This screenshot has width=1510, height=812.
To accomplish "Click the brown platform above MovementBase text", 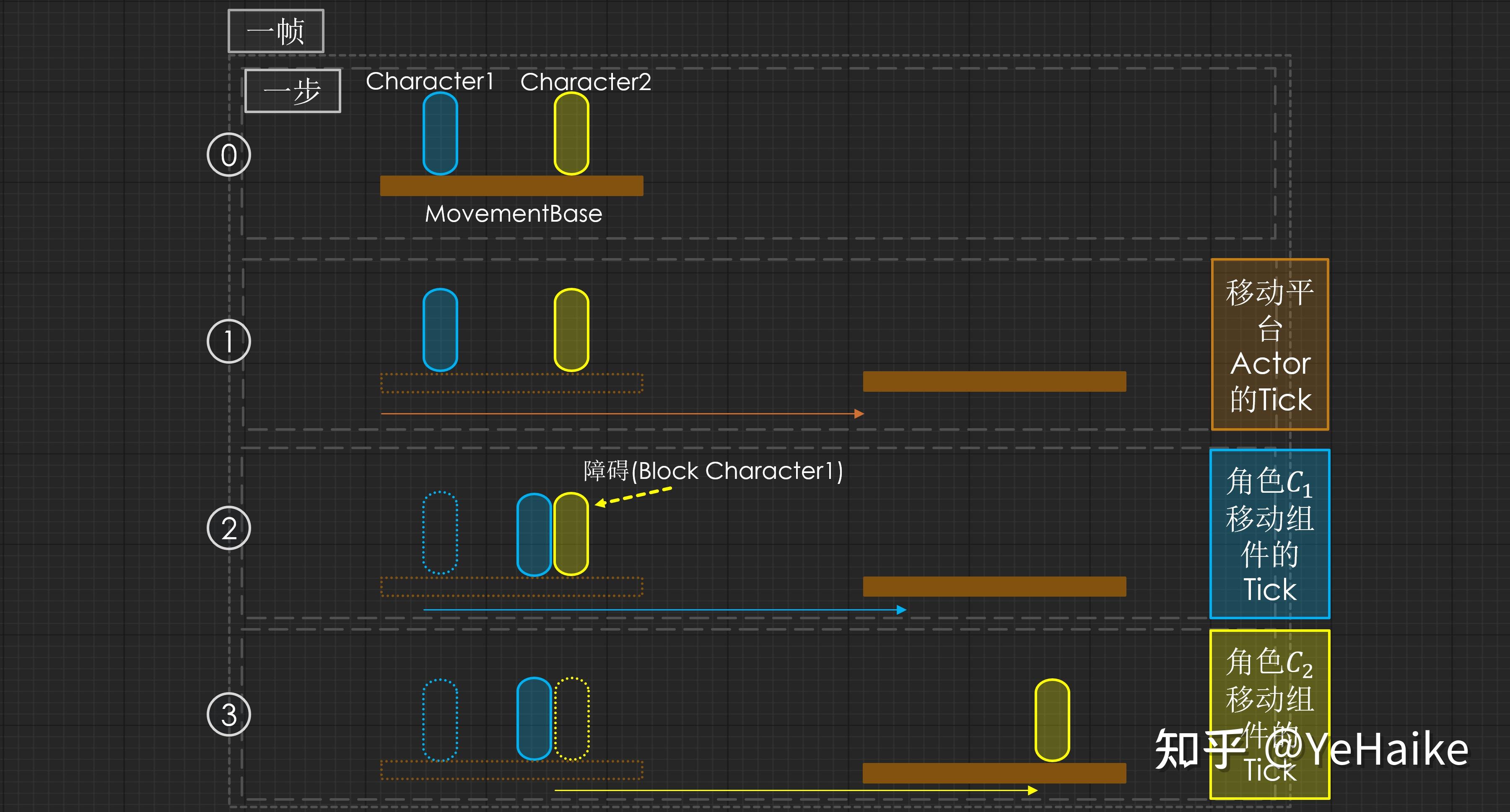I will click(x=512, y=186).
